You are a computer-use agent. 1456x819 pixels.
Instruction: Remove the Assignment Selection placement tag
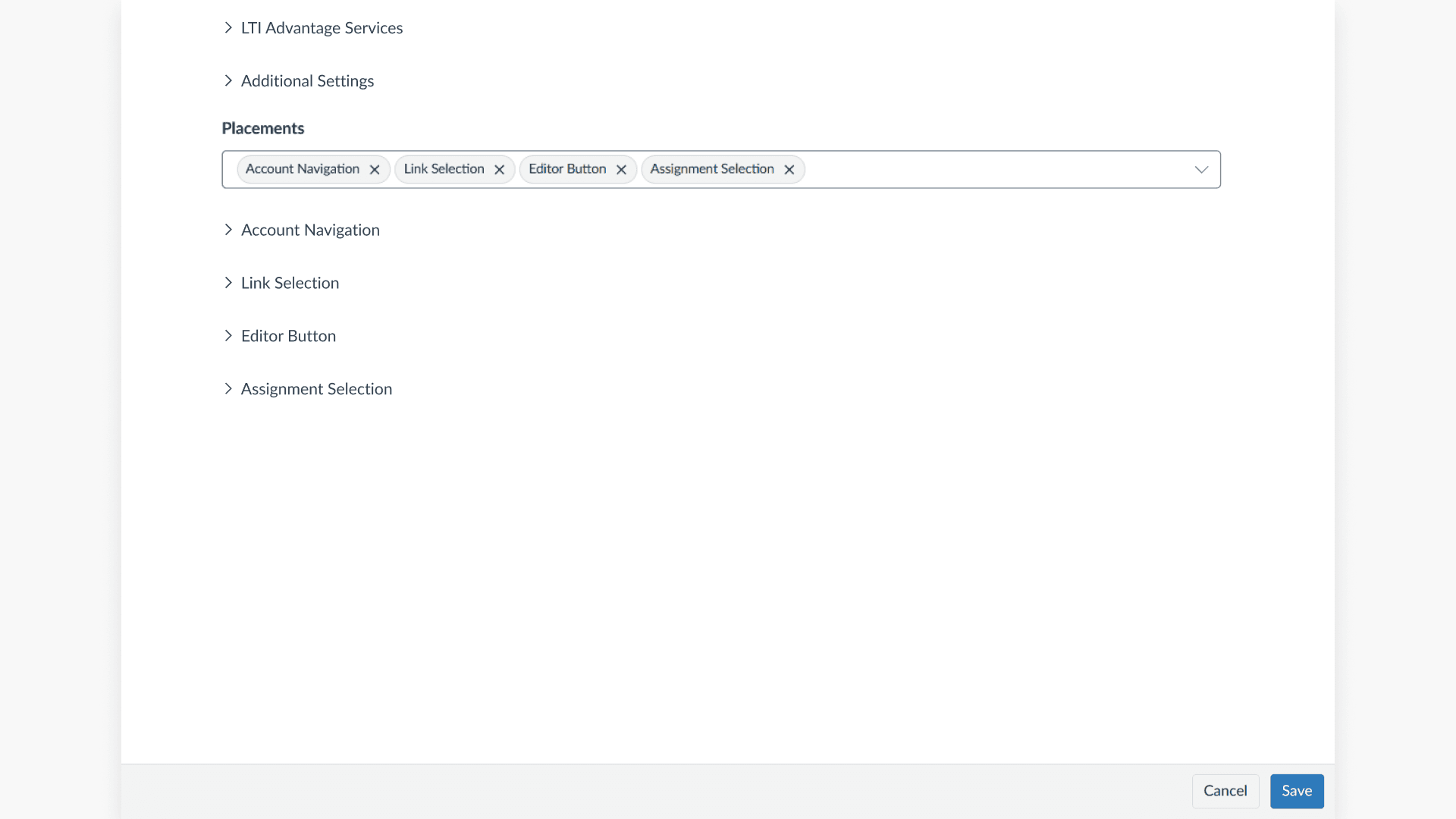pos(789,170)
